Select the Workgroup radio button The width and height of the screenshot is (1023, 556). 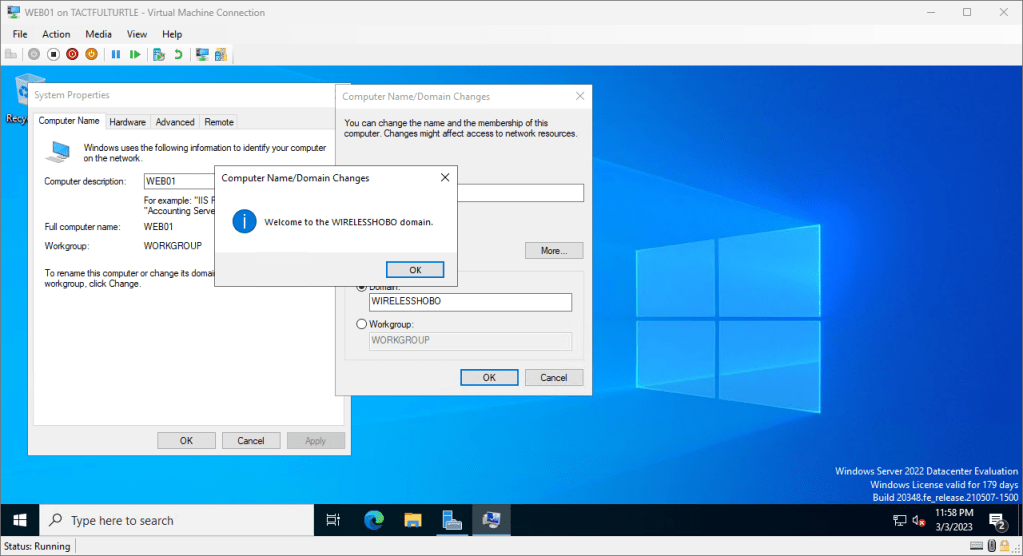pos(362,324)
